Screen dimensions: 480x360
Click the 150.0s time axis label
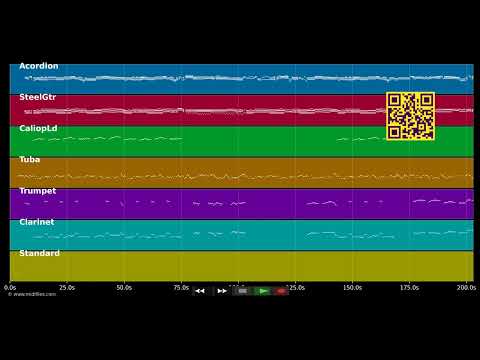pyautogui.click(x=352, y=287)
